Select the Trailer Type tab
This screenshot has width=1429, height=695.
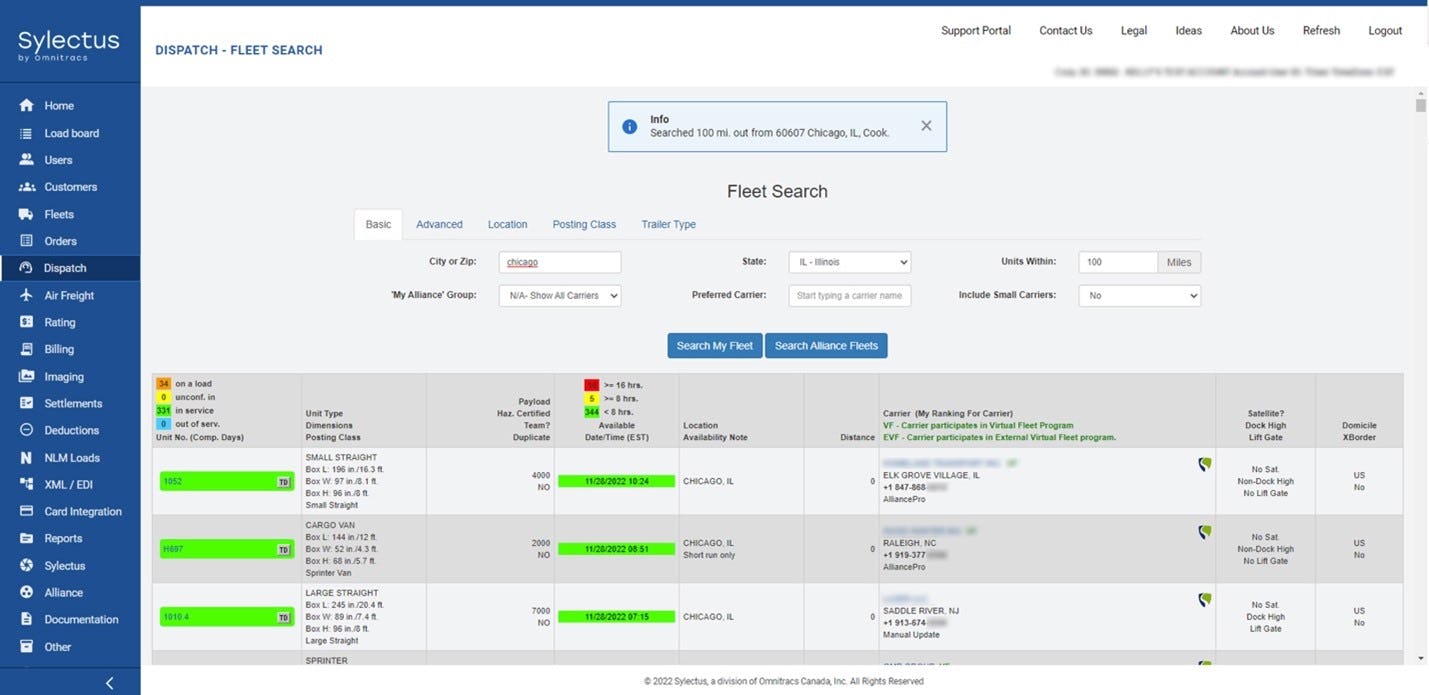click(x=668, y=224)
